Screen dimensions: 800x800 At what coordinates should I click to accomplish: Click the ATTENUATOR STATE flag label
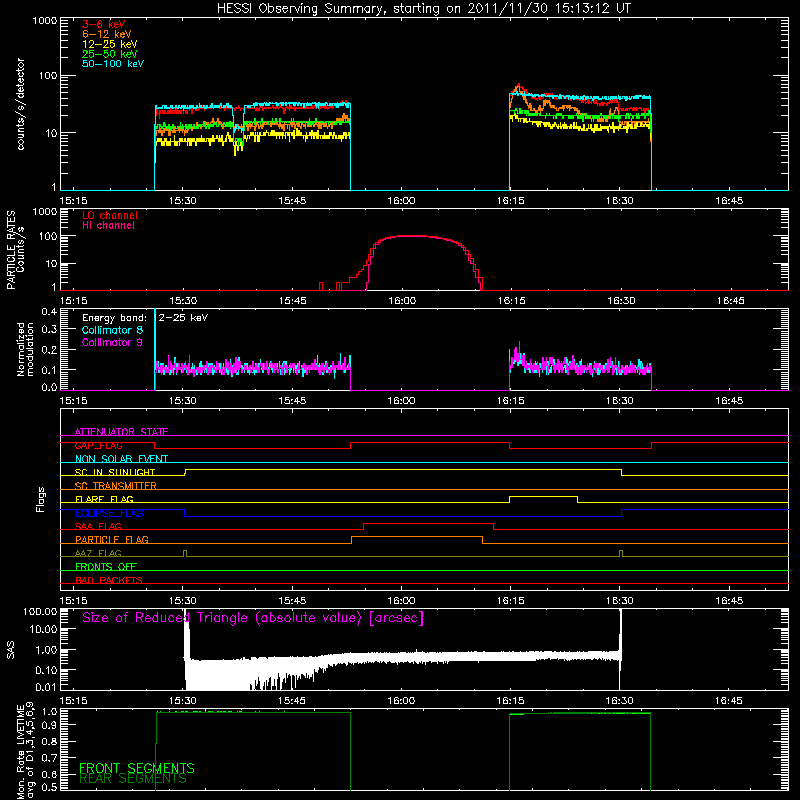(x=121, y=432)
